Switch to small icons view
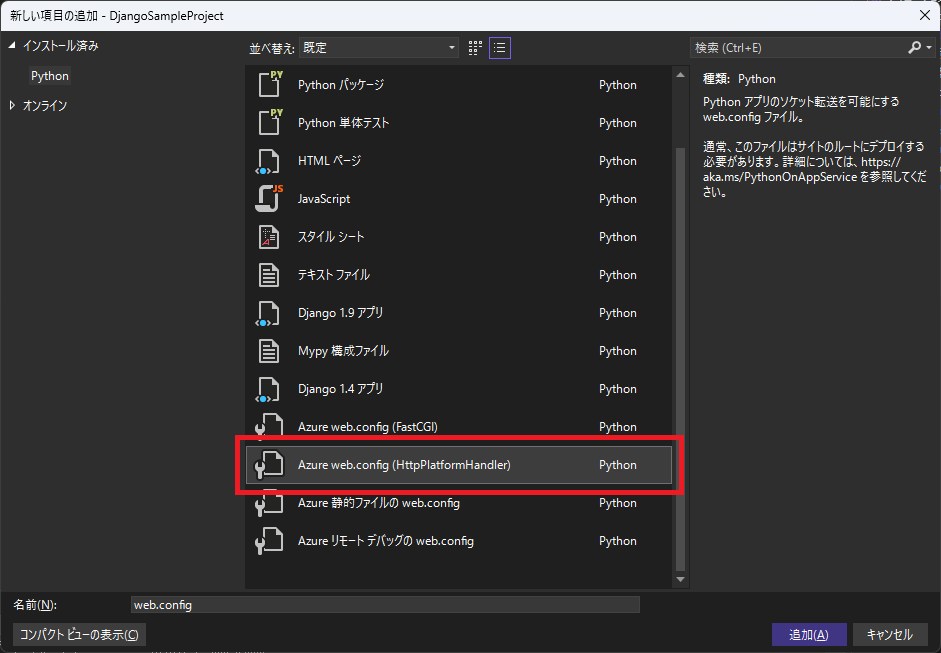The image size is (941, 653). [476, 47]
